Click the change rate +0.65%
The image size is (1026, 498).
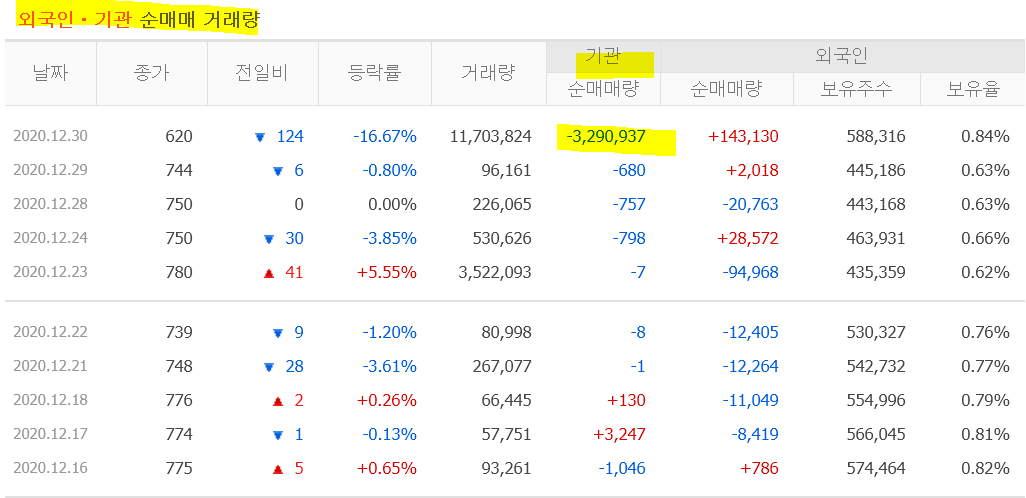coord(387,469)
